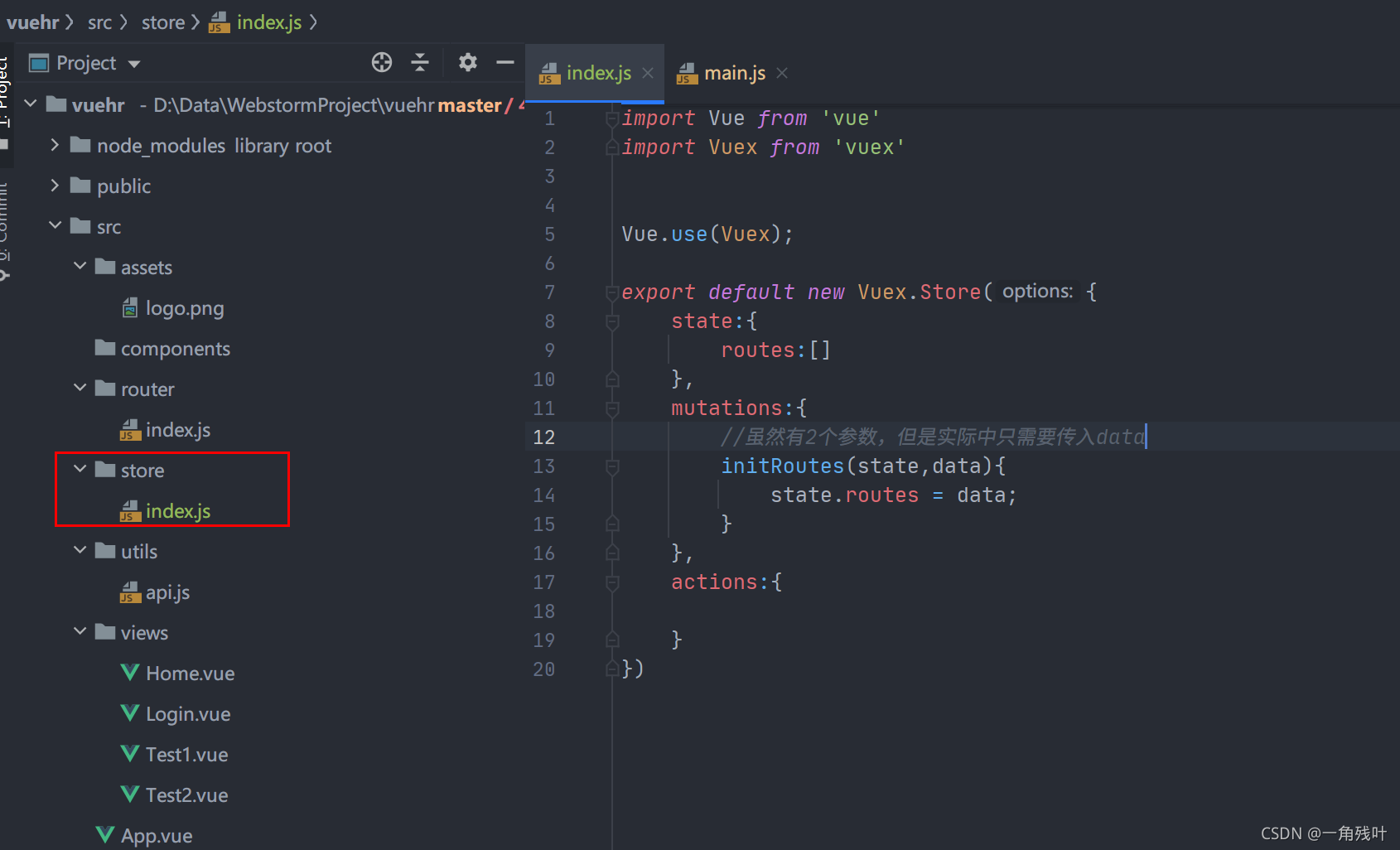1400x850 pixels.
Task: Place cursor on 'Vue.use(Vuex);' line
Action: 707,234
